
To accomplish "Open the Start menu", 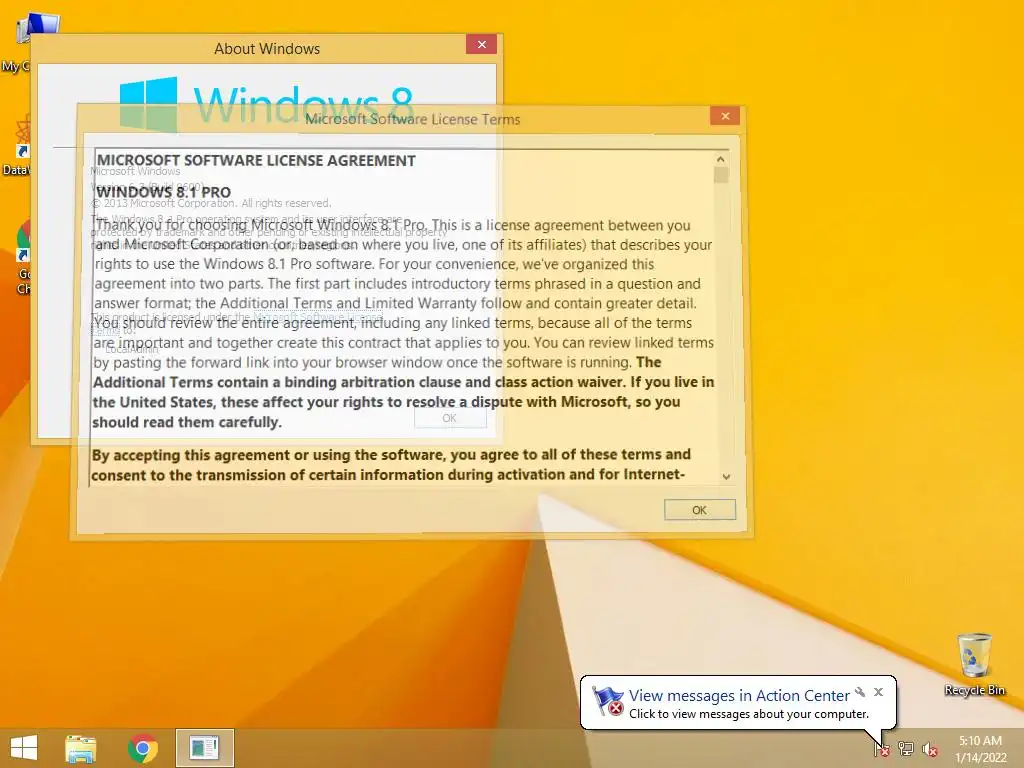I will (x=24, y=748).
